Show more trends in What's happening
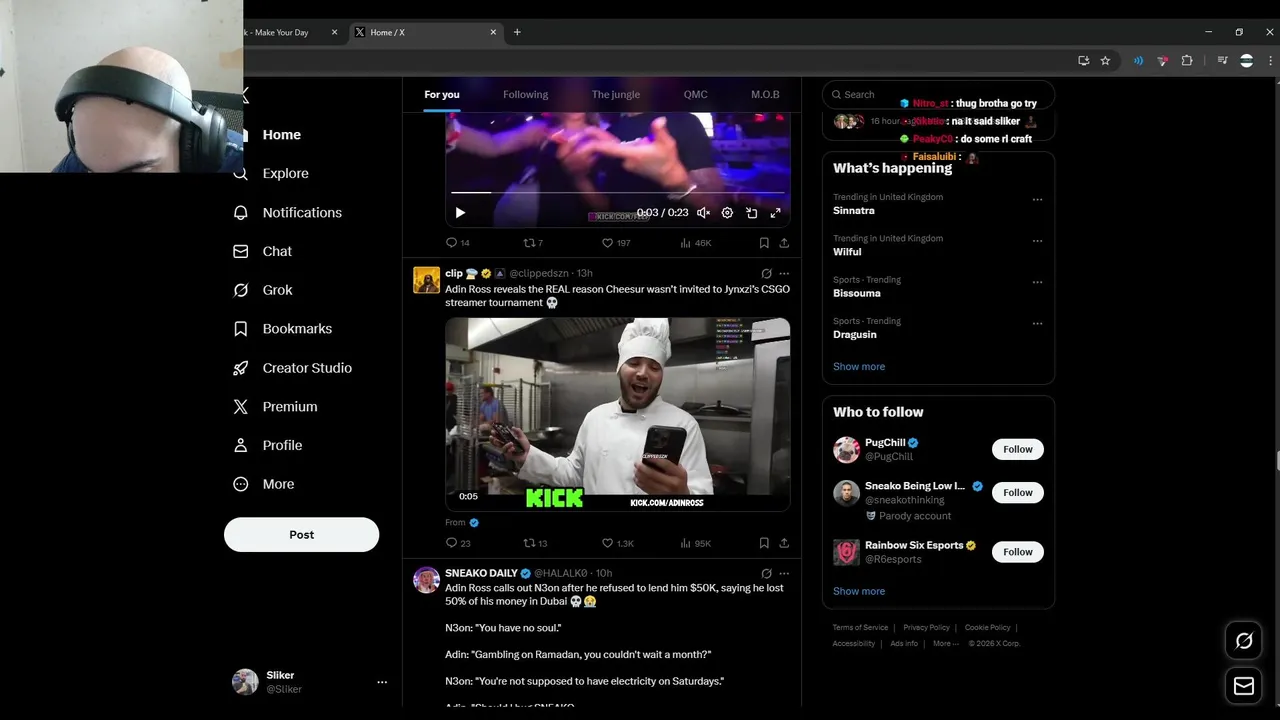This screenshot has height=720, width=1280. [x=859, y=367]
